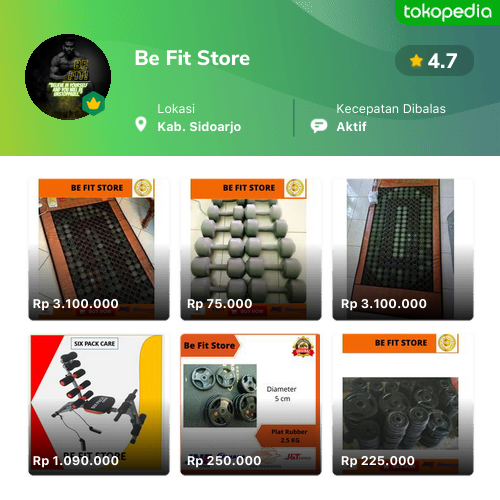Click the Tokopedia logo
Viewport: 500px width, 500px height.
click(447, 12)
